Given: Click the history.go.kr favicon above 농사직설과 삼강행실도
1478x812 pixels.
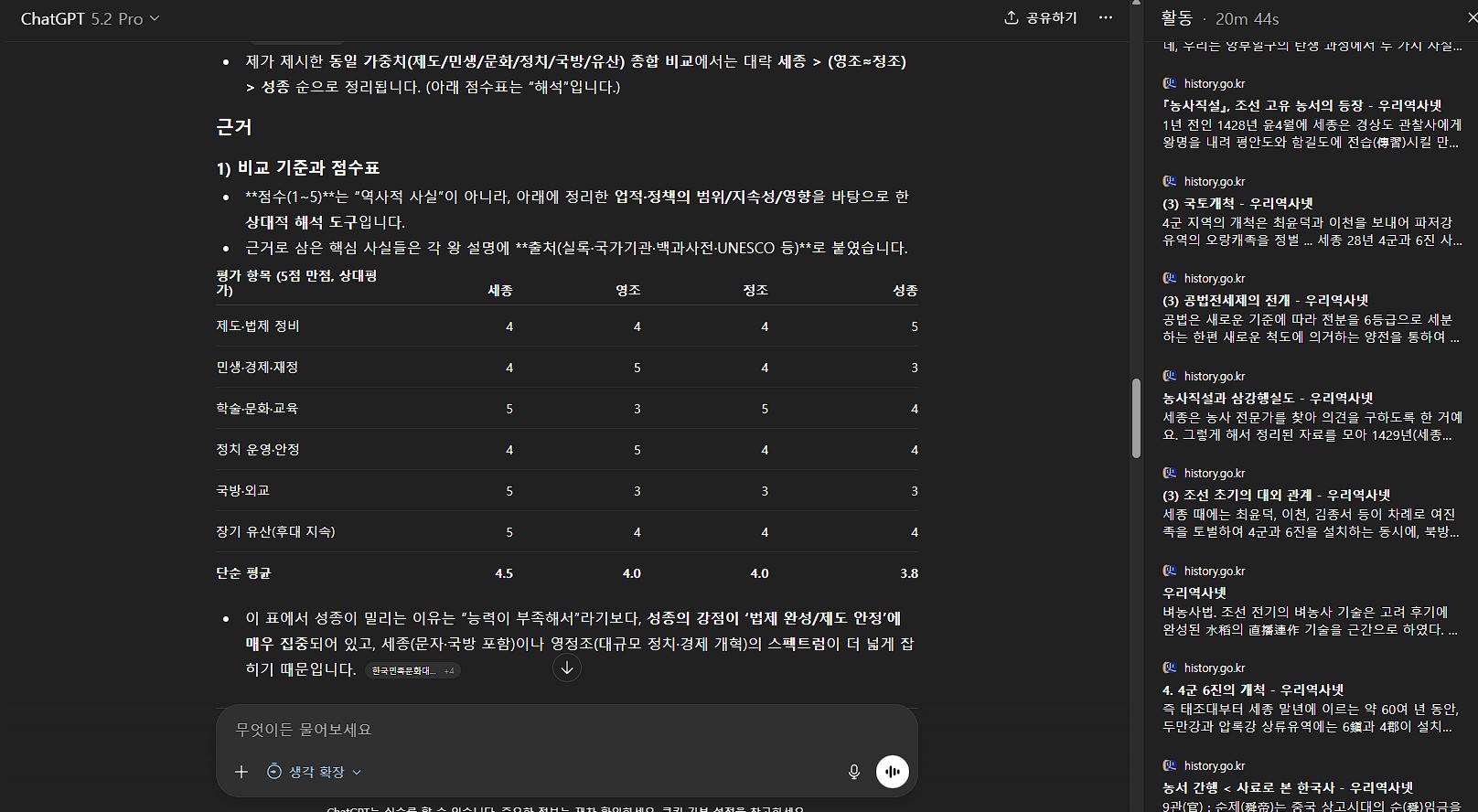Looking at the screenshot, I should 1170,376.
